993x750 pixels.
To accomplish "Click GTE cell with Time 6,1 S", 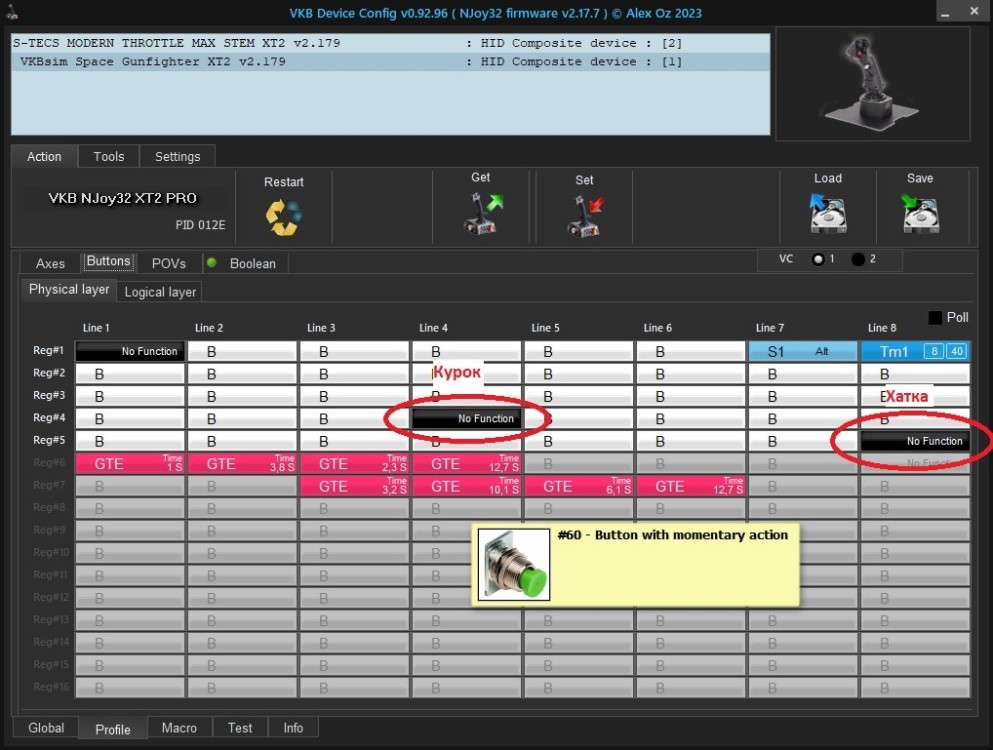I will coord(579,486).
